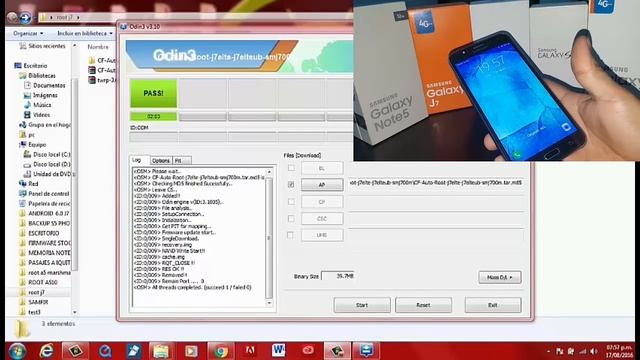Show hidden system tray icons arrow

tap(548, 351)
